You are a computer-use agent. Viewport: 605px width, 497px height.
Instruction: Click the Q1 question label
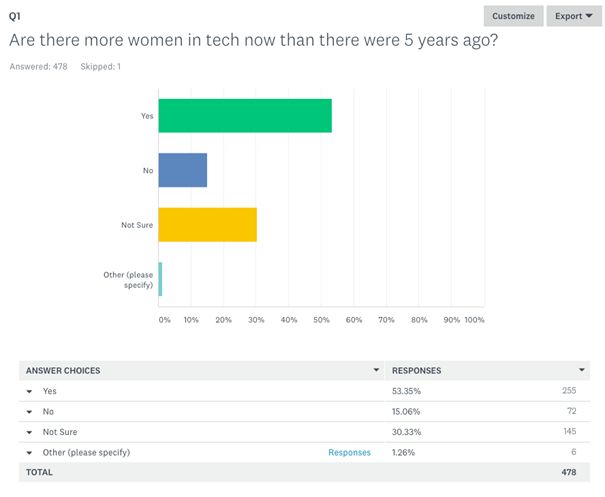coord(15,16)
